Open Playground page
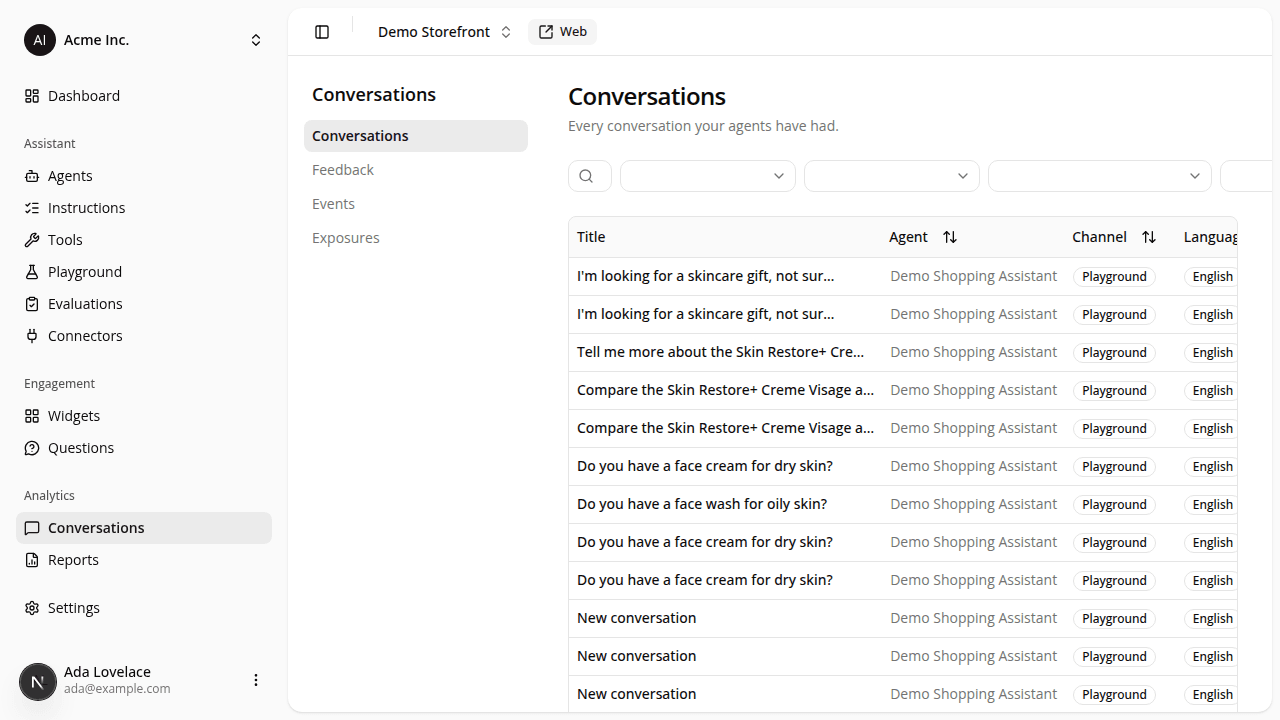The height and width of the screenshot is (720, 1280). click(x=144, y=272)
